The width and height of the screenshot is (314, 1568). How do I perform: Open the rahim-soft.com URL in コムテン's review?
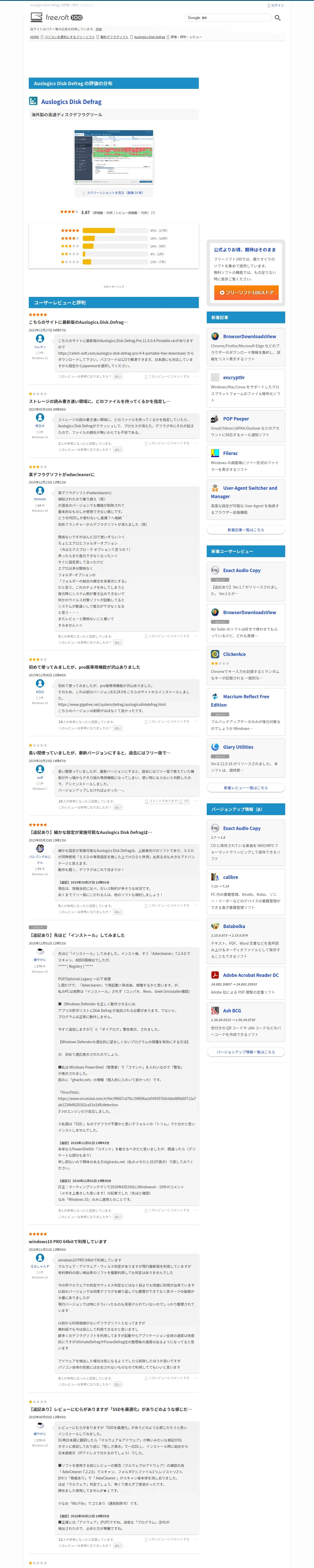(122, 353)
